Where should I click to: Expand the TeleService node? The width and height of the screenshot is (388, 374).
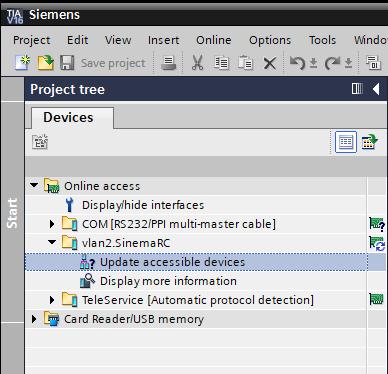[x=52, y=300]
